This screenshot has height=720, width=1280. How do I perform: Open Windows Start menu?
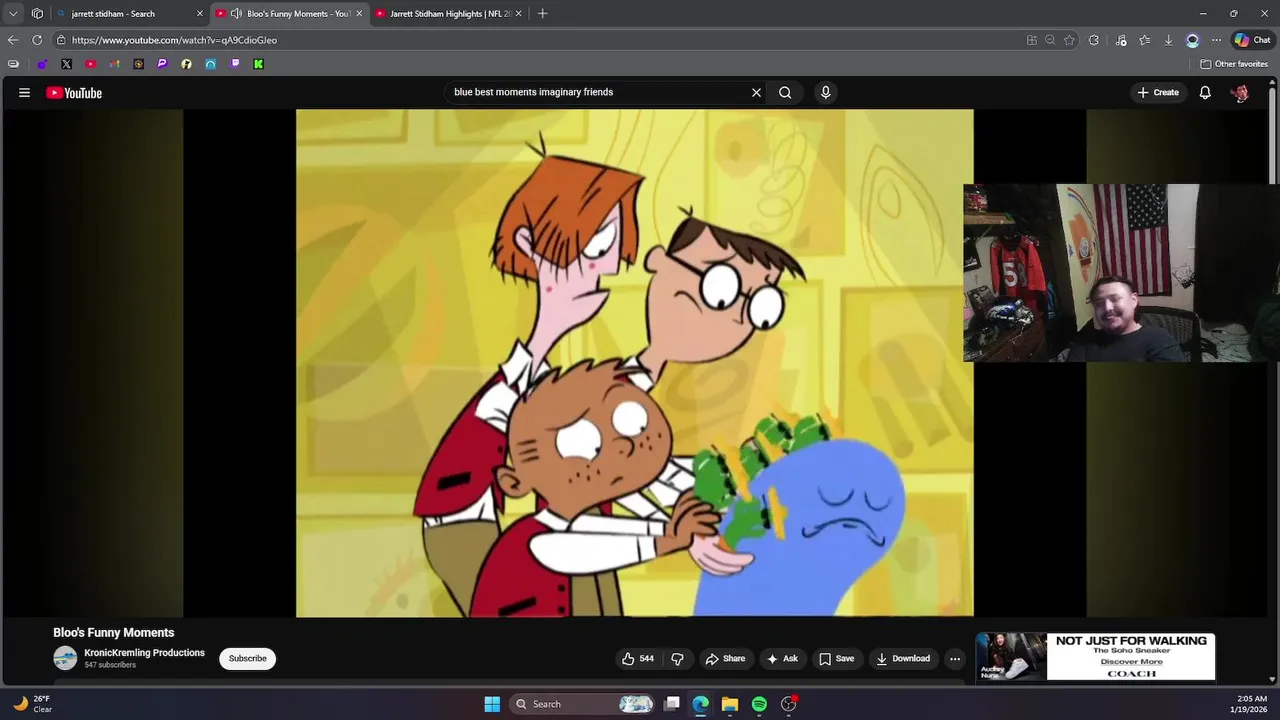(492, 704)
